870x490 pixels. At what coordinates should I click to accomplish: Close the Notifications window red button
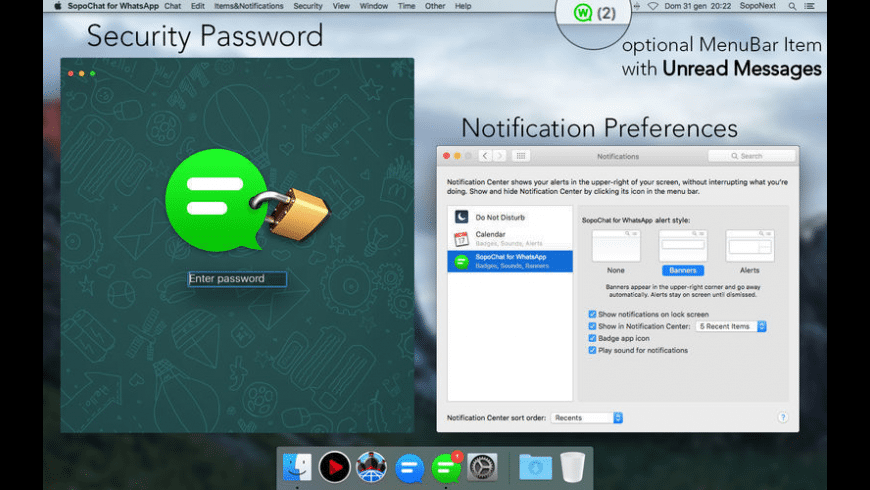(x=446, y=156)
